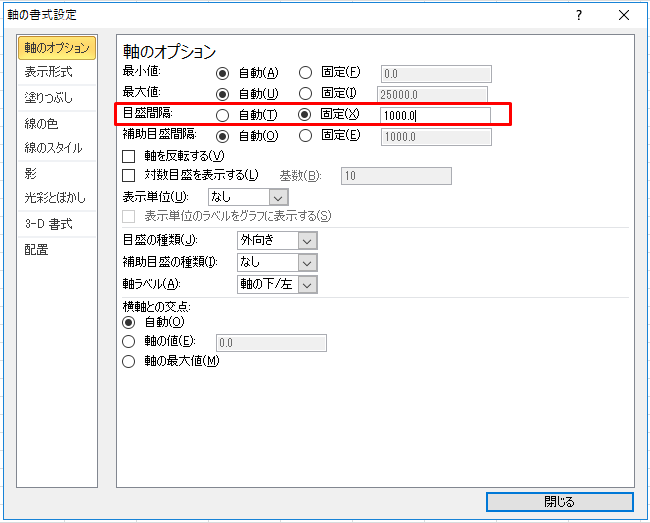
Task: Select 軸の最大値(M) radio button
Action: pyautogui.click(x=129, y=361)
